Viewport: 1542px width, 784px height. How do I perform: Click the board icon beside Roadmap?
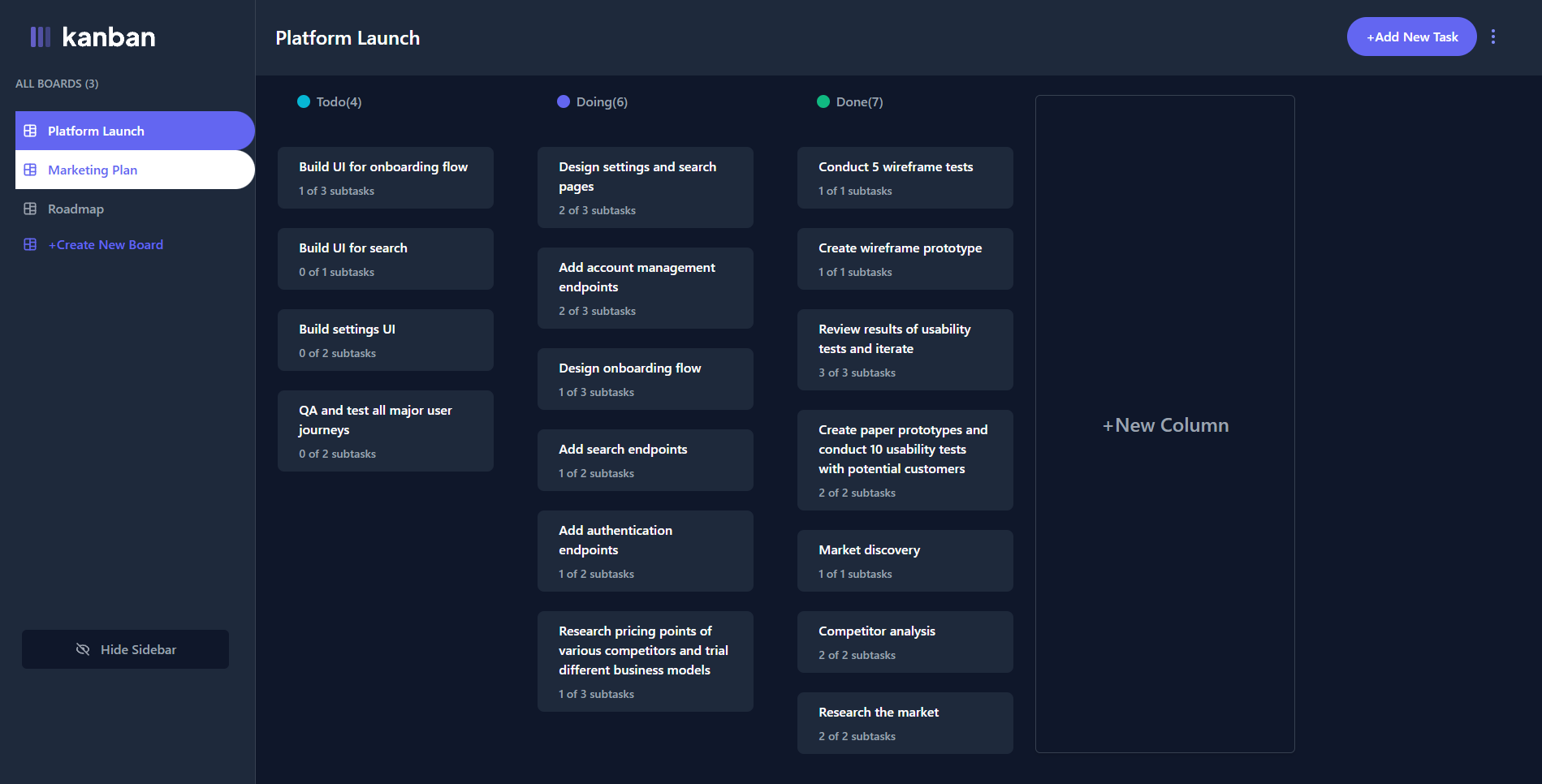[30, 209]
